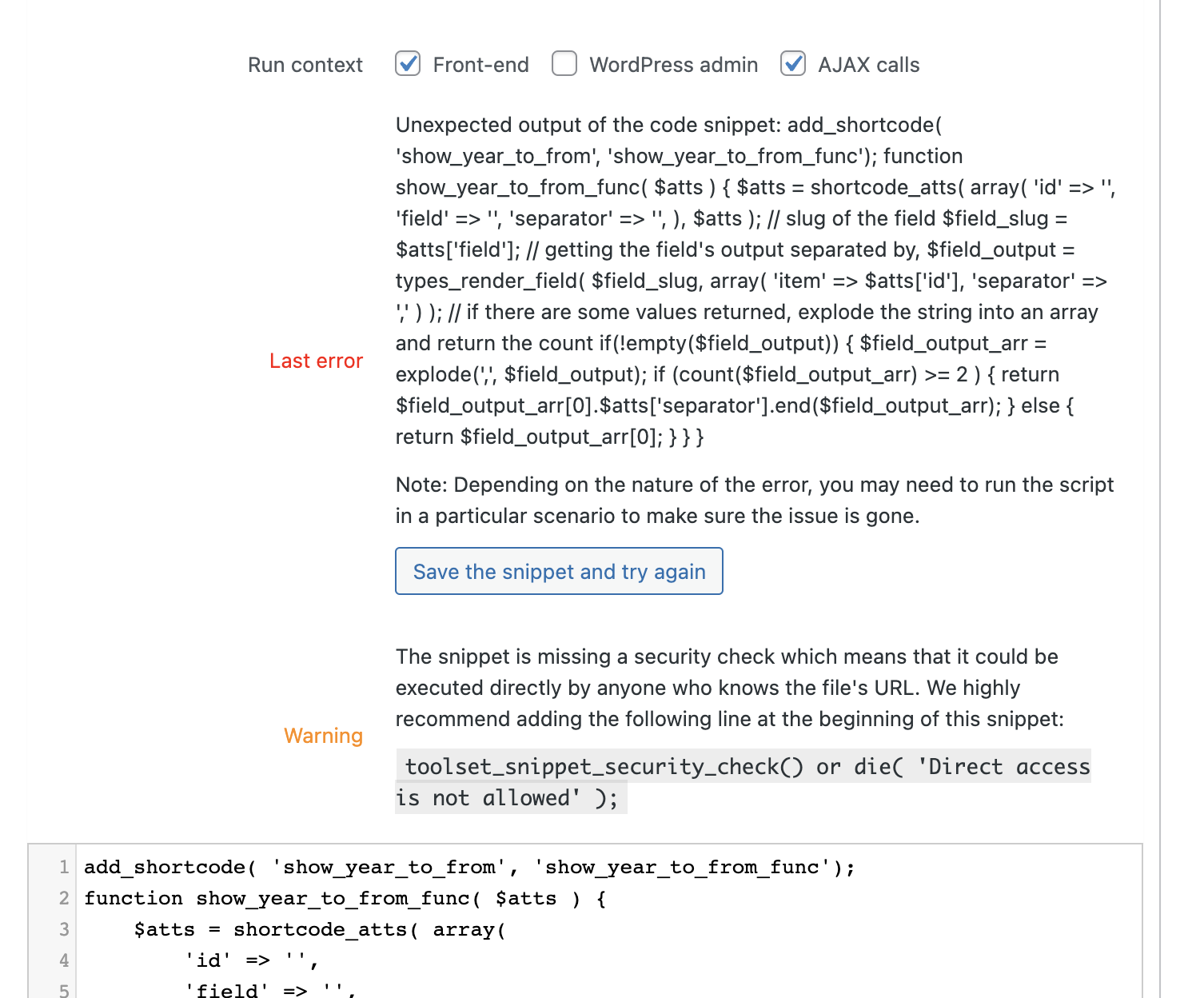
Task: Click the Unexpected output error message text
Action: click(x=755, y=281)
